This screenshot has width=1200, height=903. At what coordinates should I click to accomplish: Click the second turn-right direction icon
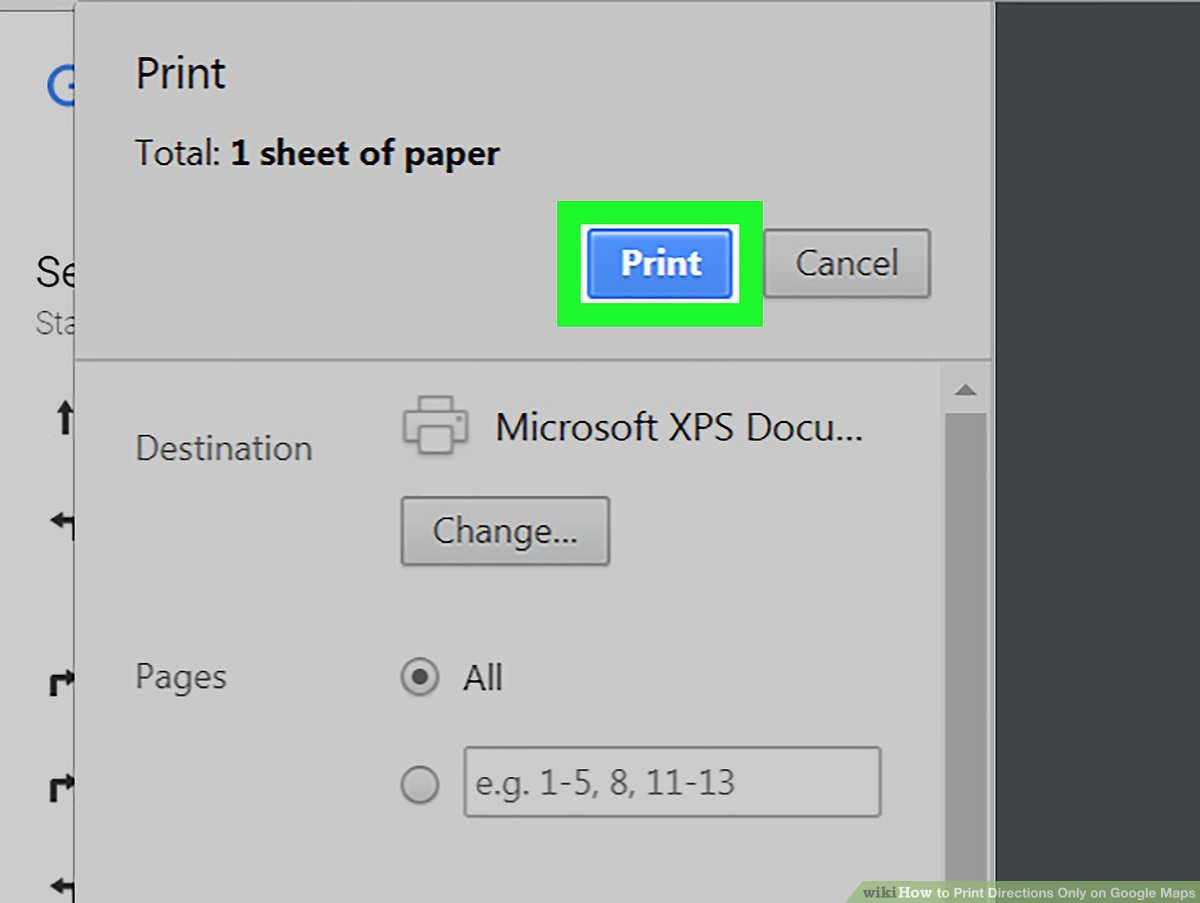(x=62, y=789)
